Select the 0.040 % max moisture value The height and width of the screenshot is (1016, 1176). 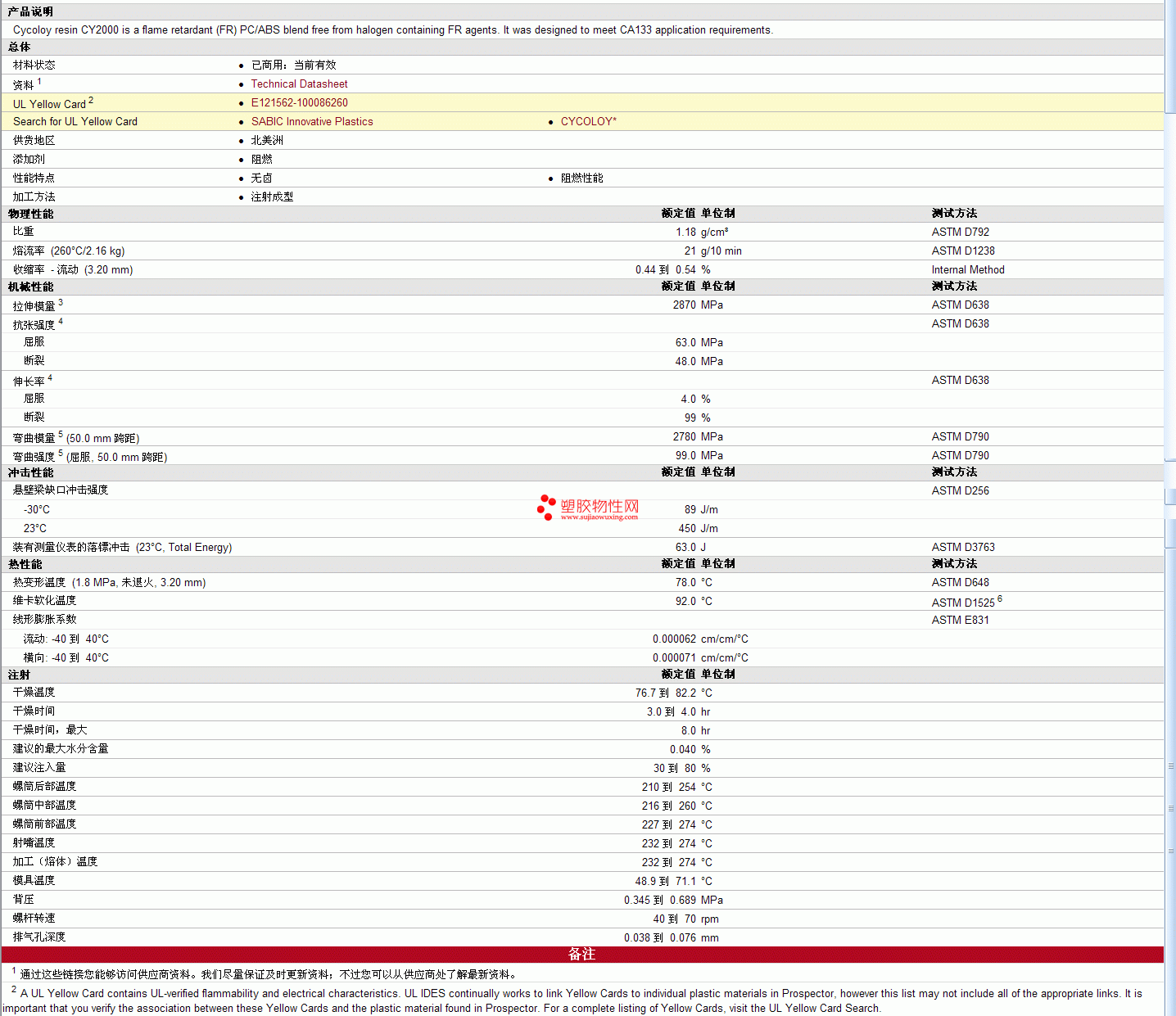(x=690, y=749)
